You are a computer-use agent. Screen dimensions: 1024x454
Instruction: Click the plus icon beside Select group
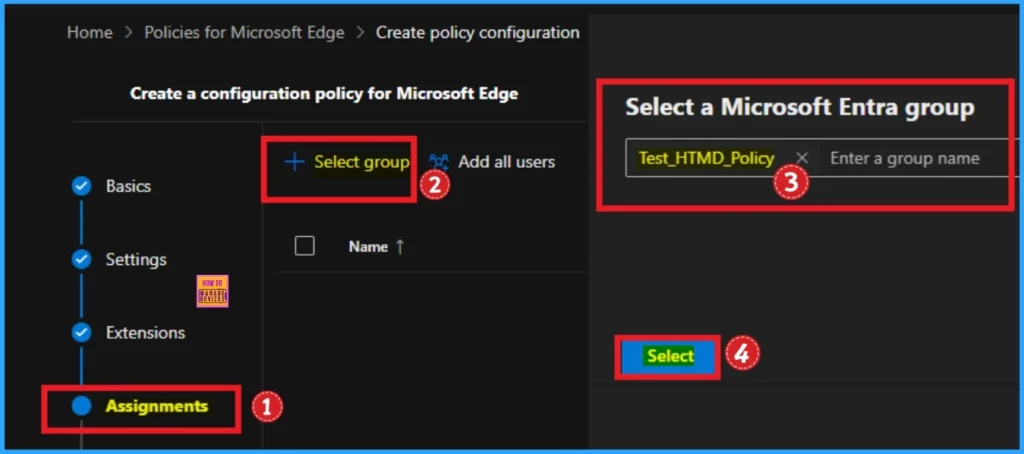point(295,162)
